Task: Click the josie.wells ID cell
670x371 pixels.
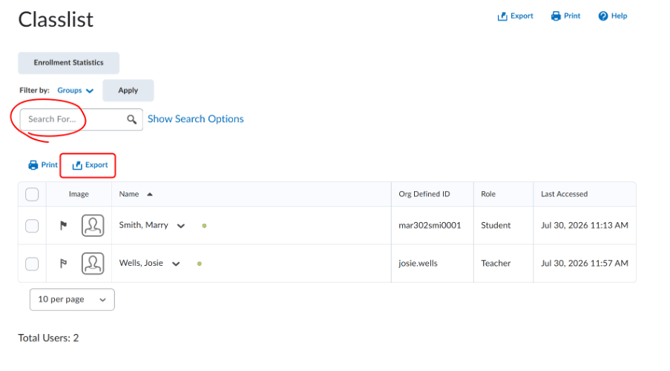Action: tap(418, 263)
